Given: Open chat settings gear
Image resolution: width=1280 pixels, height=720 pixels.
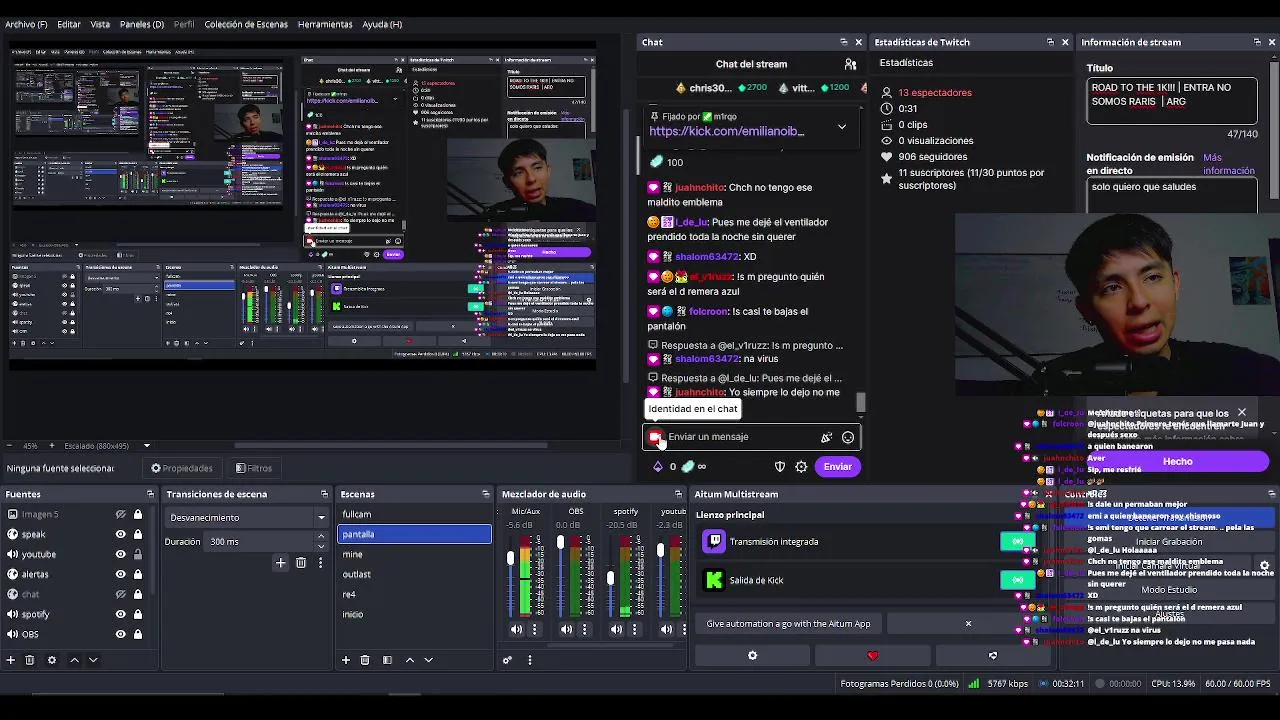Looking at the screenshot, I should click(x=801, y=466).
